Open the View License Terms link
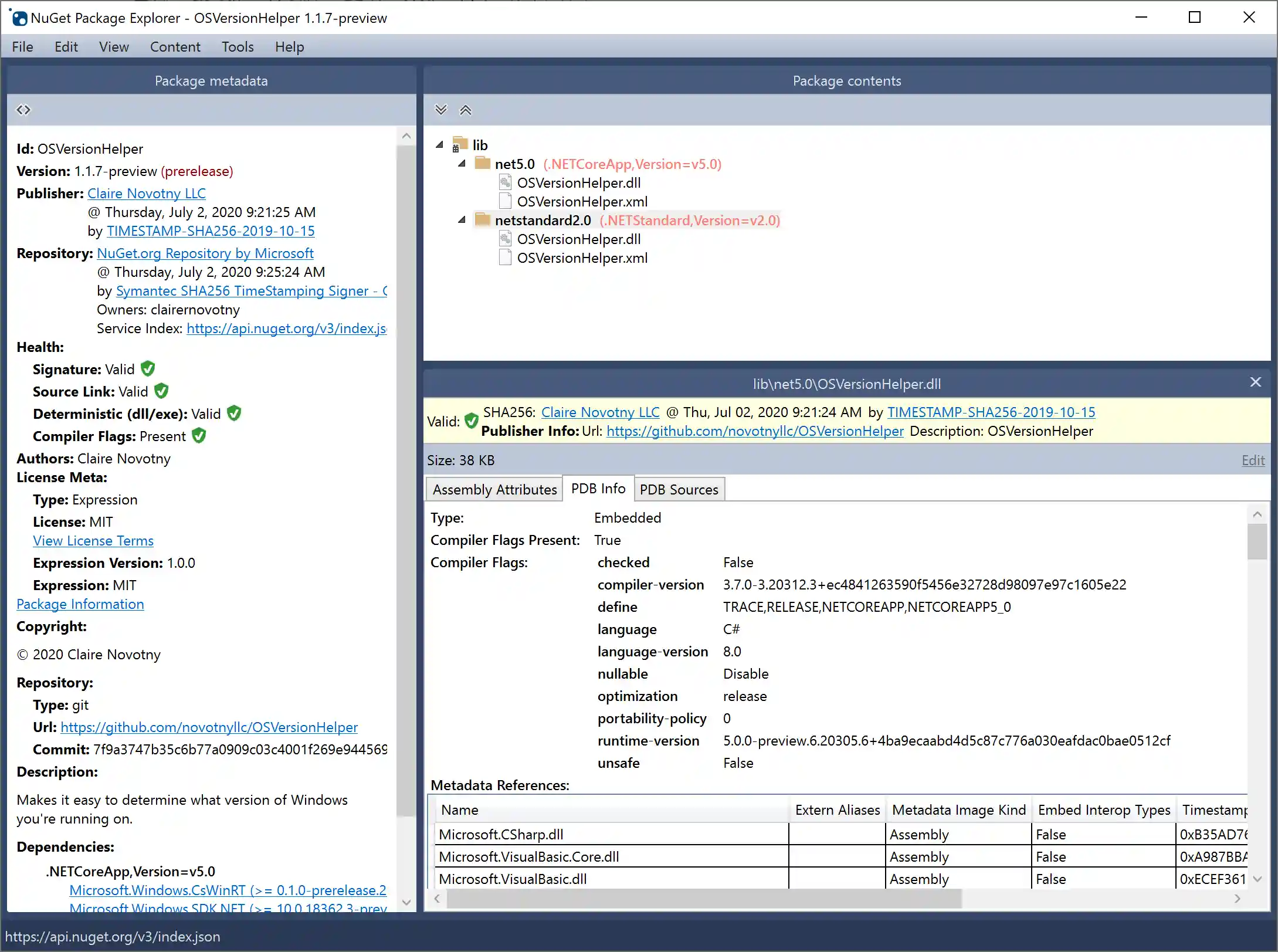This screenshot has height=952, width=1278. 93,540
